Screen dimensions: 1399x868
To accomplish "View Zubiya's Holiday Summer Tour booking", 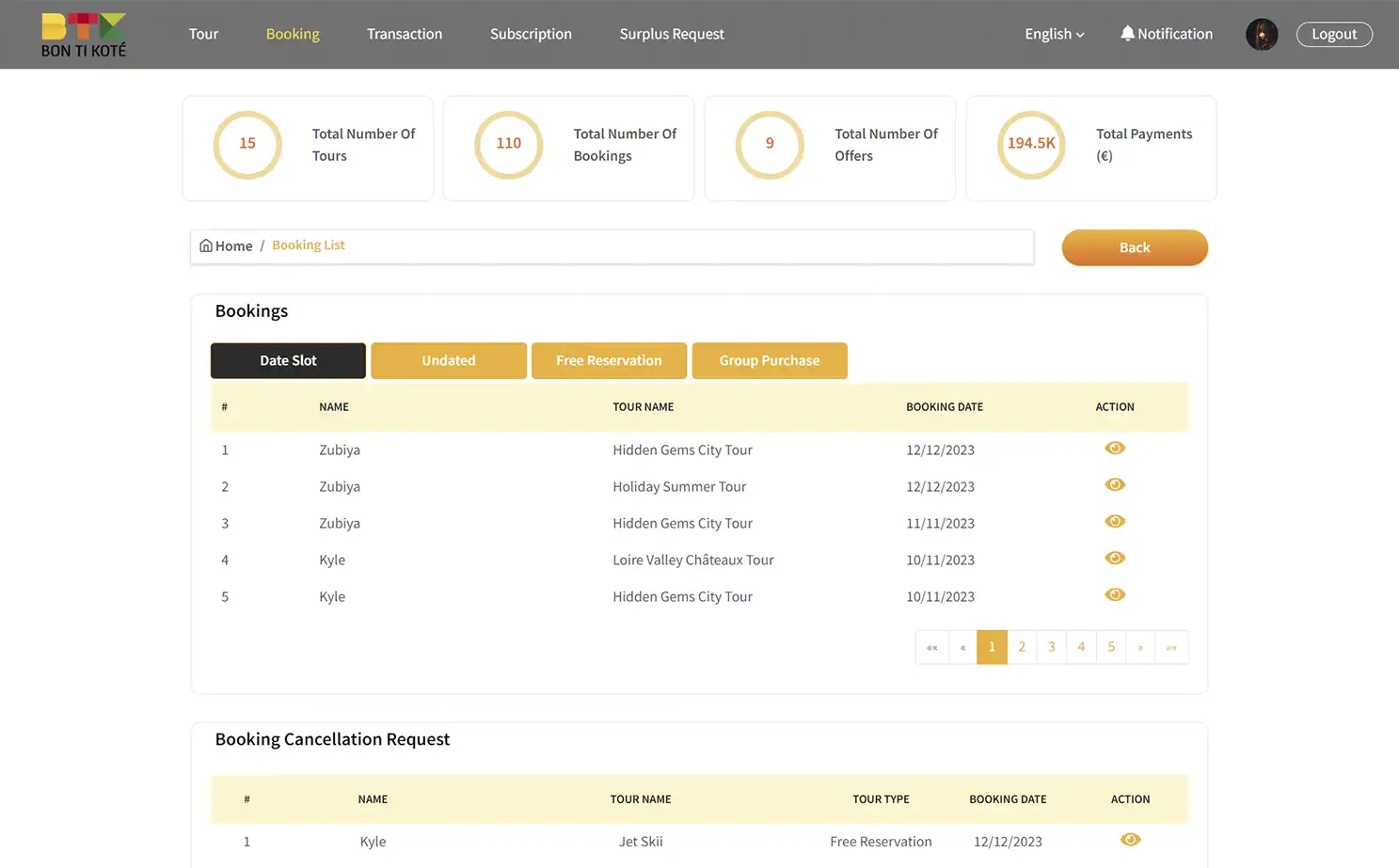I will (1115, 484).
